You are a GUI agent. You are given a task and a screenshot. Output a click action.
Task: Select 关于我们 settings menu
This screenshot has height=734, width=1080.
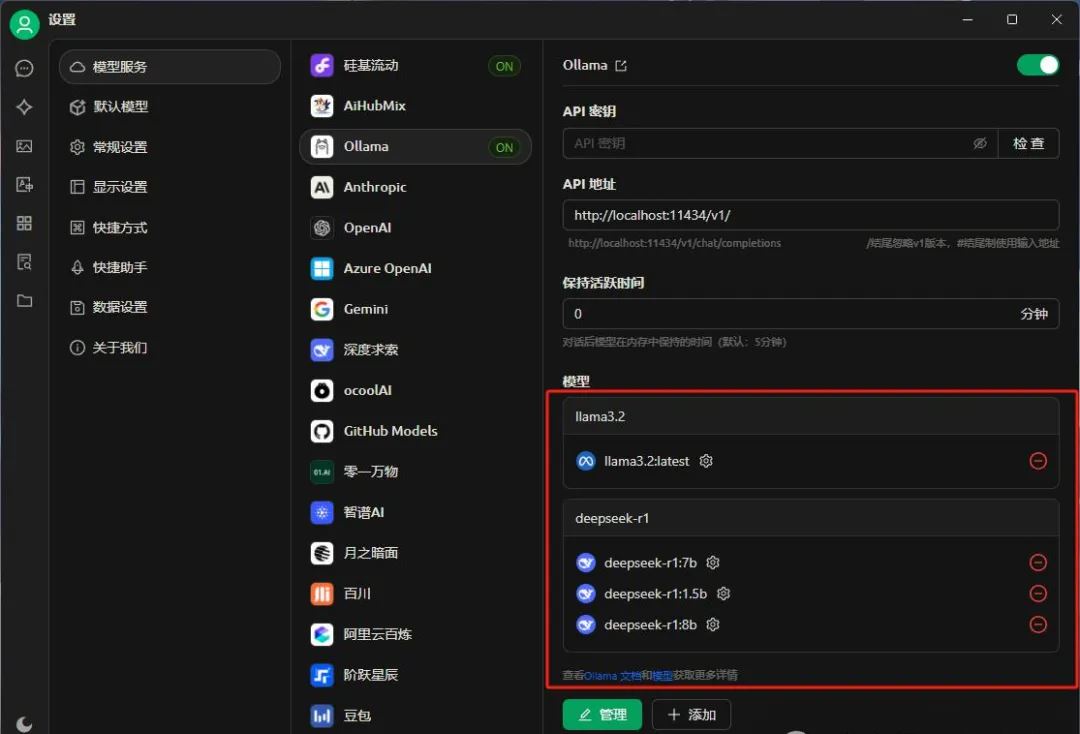(x=169, y=347)
